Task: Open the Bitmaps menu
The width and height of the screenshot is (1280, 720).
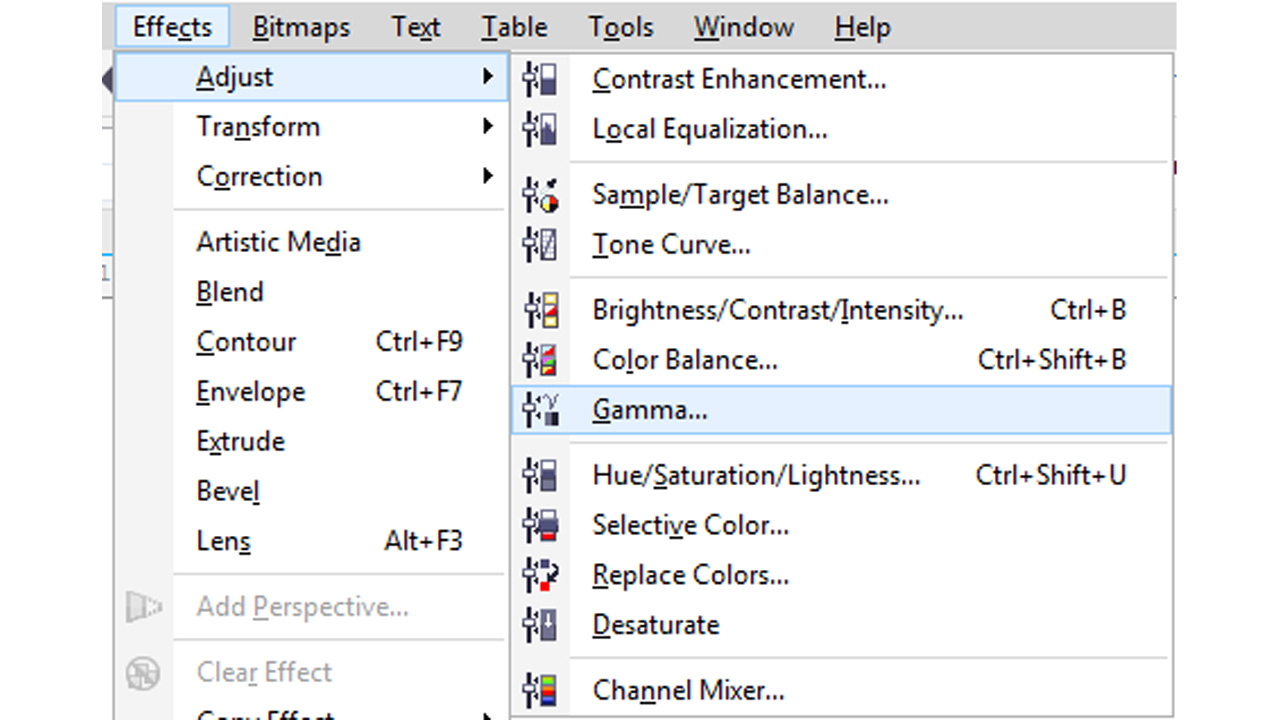Action: (x=301, y=27)
